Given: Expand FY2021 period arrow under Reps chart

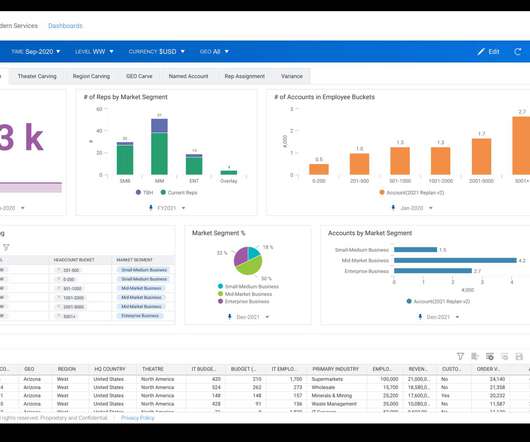Looking at the screenshot, I should pyautogui.click(x=183, y=208).
